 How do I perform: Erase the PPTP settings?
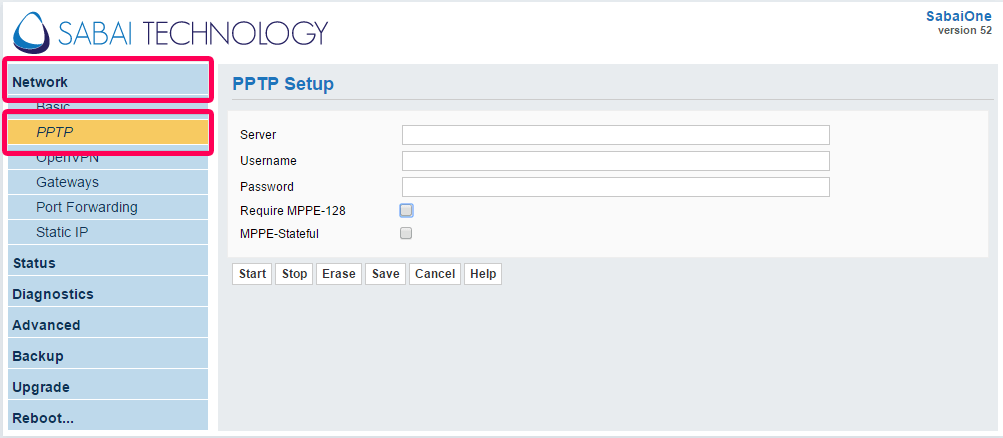pyautogui.click(x=338, y=274)
